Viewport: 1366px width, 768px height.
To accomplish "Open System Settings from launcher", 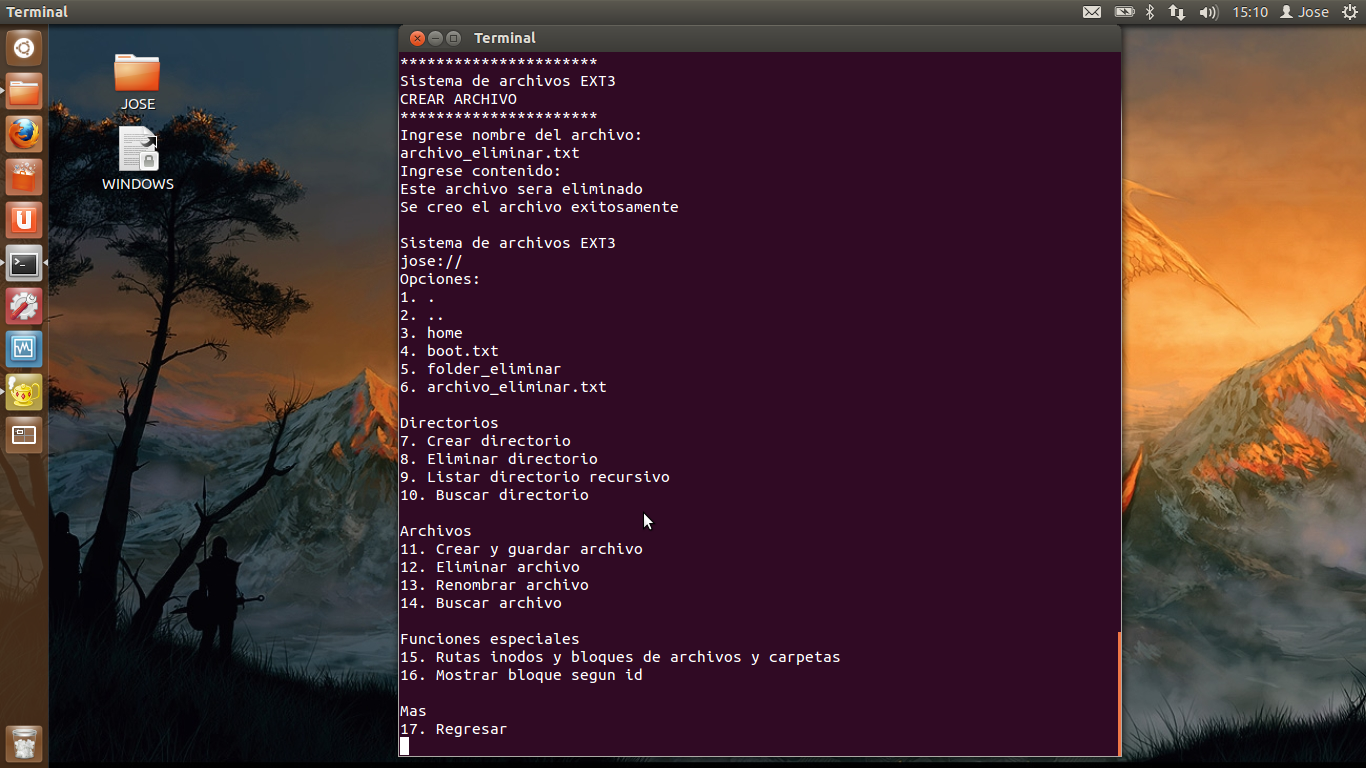I will point(24,306).
